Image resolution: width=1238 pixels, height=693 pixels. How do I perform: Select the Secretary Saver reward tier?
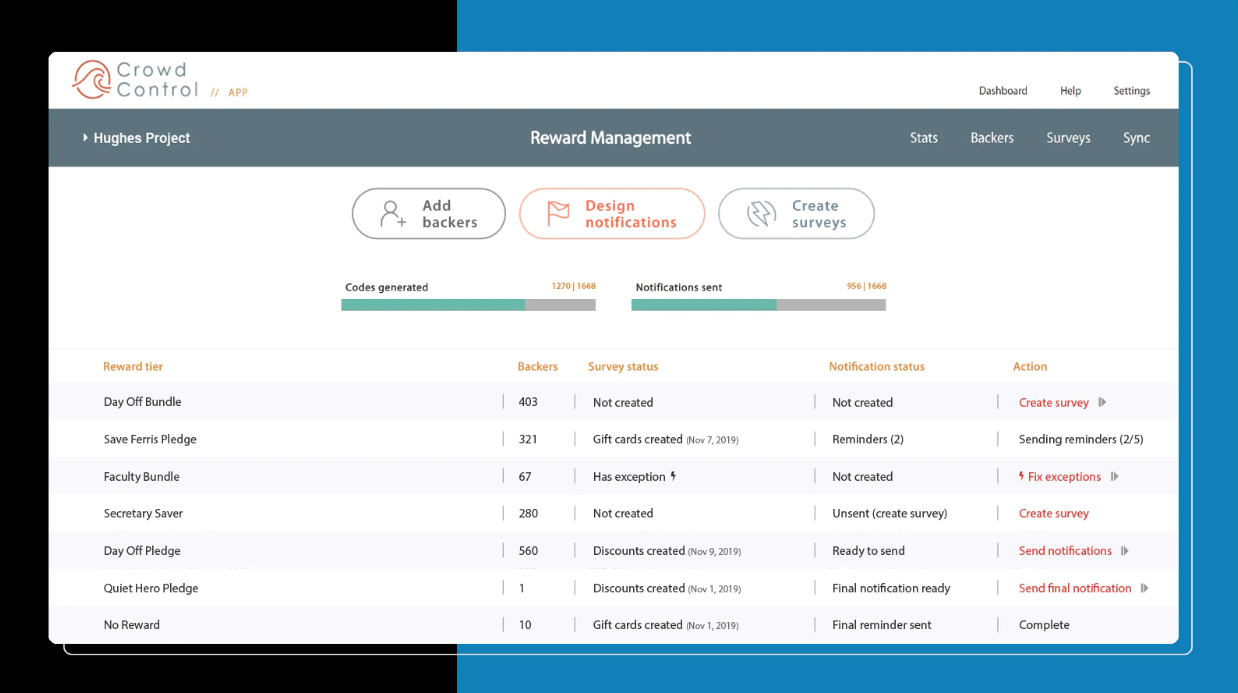[x=143, y=514]
